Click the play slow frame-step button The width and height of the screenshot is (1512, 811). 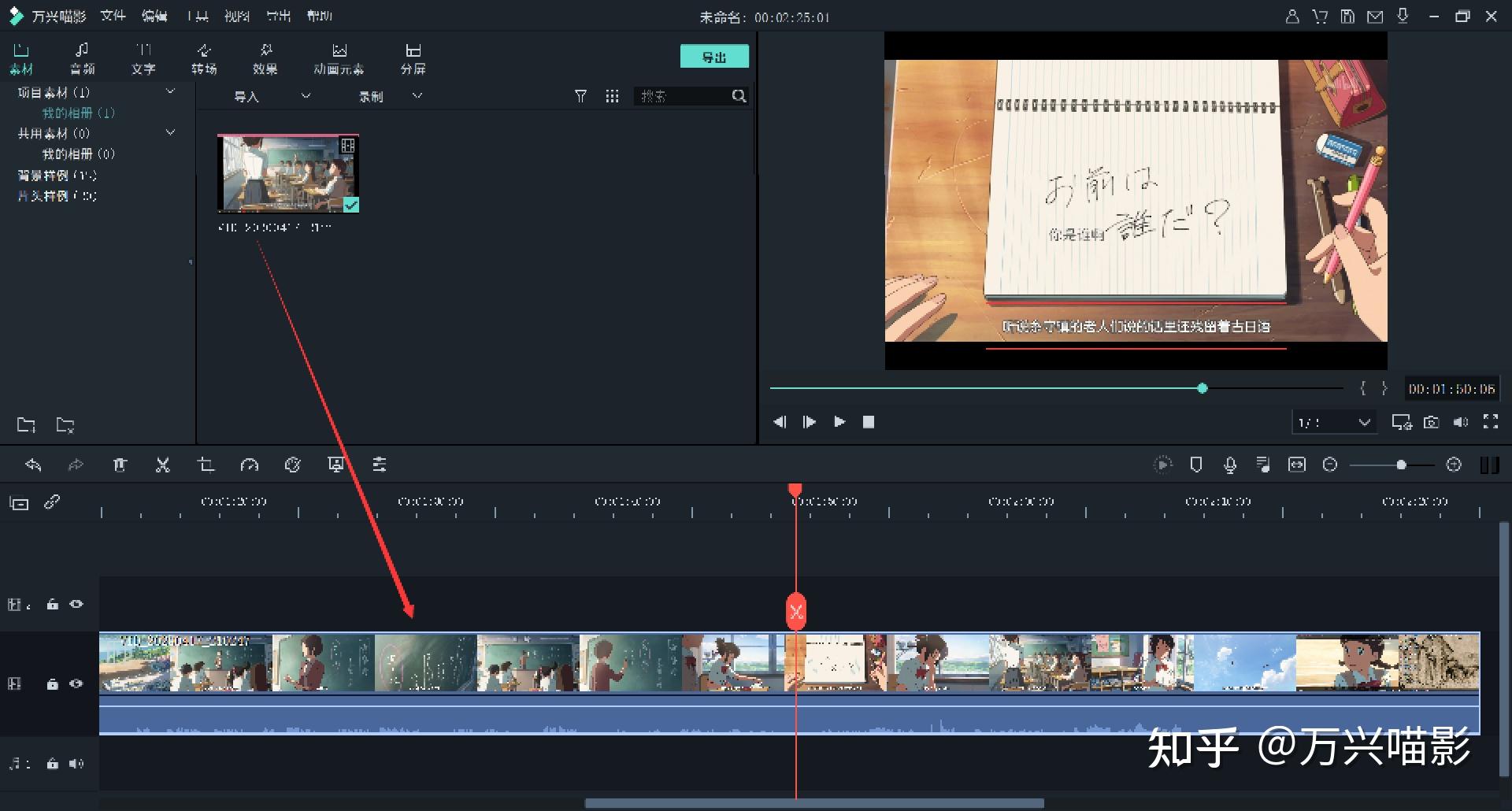coord(809,422)
